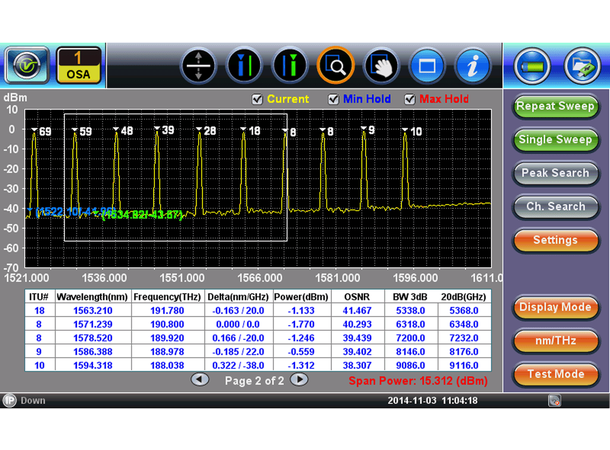Click the Power(dBm) column header

tap(301, 297)
